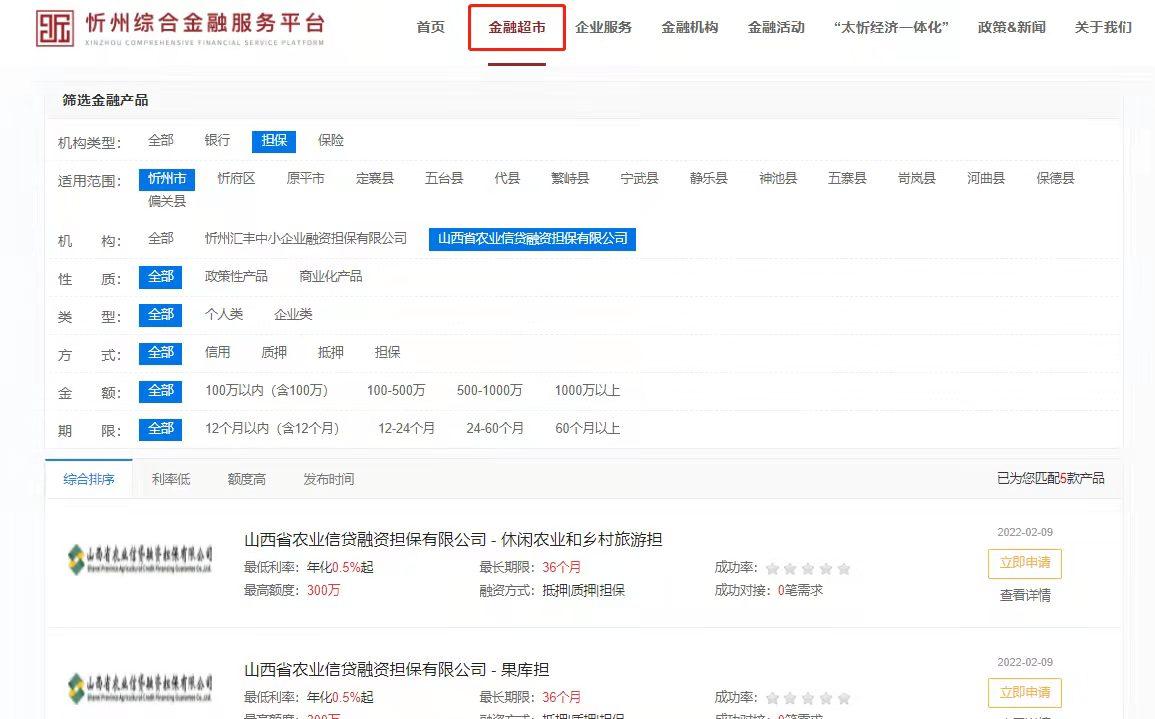Open 查看详情 link of first product
Viewport: 1155px width, 719px height.
1025,595
